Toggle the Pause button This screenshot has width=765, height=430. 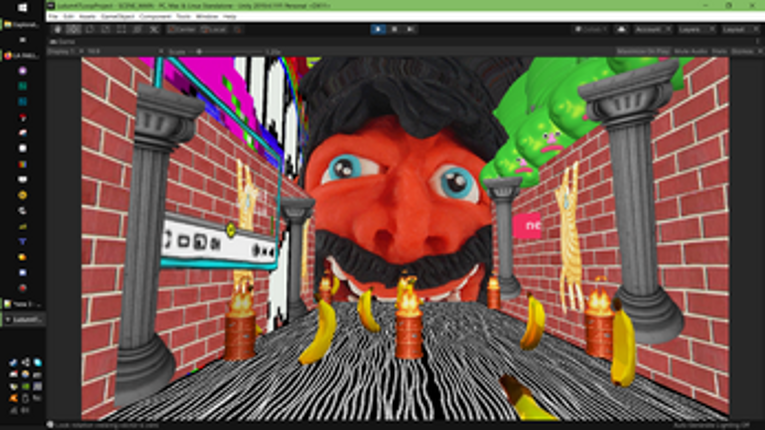coord(394,29)
